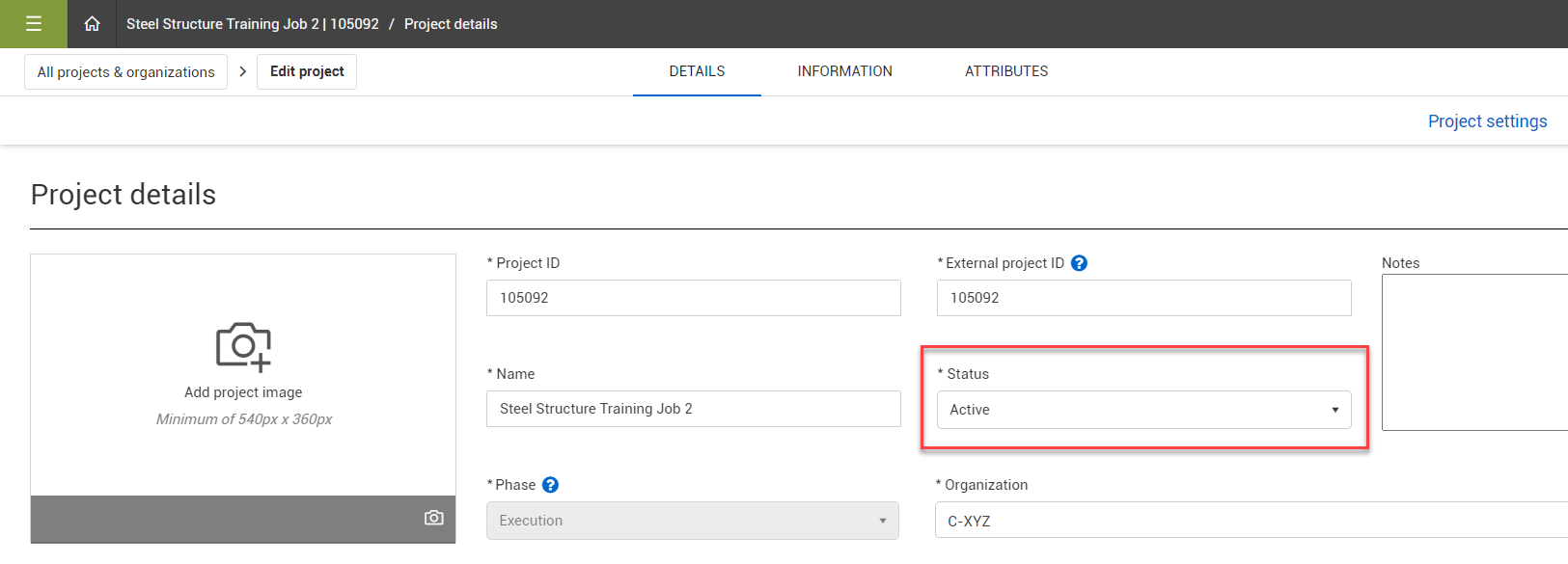Open the hamburger navigation menu
1568x564 pixels.
(x=34, y=24)
